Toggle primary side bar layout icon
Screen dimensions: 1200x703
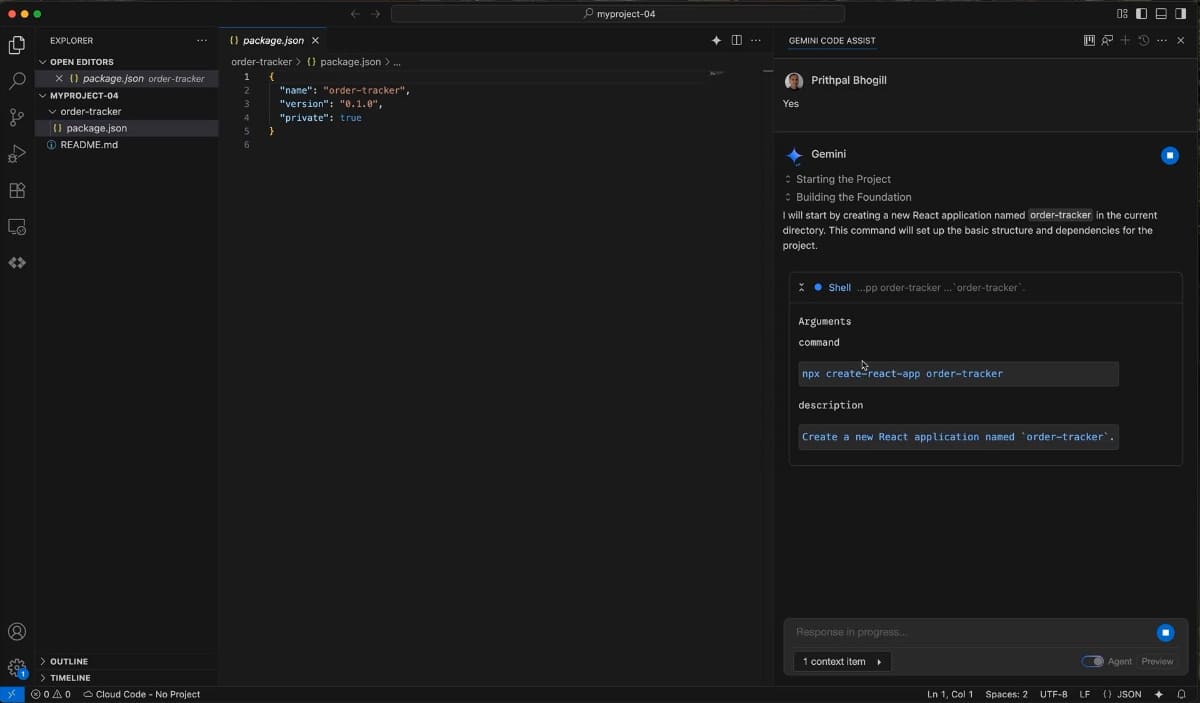1142,14
